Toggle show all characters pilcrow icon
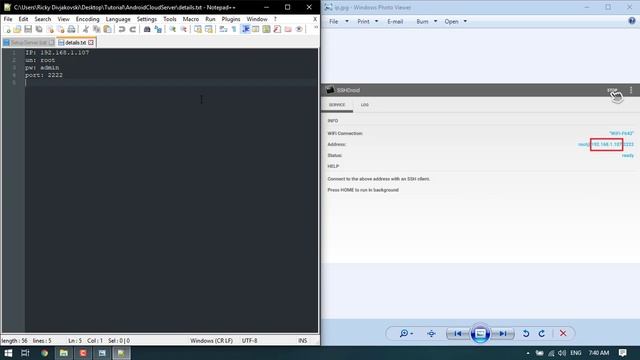 [234, 29]
